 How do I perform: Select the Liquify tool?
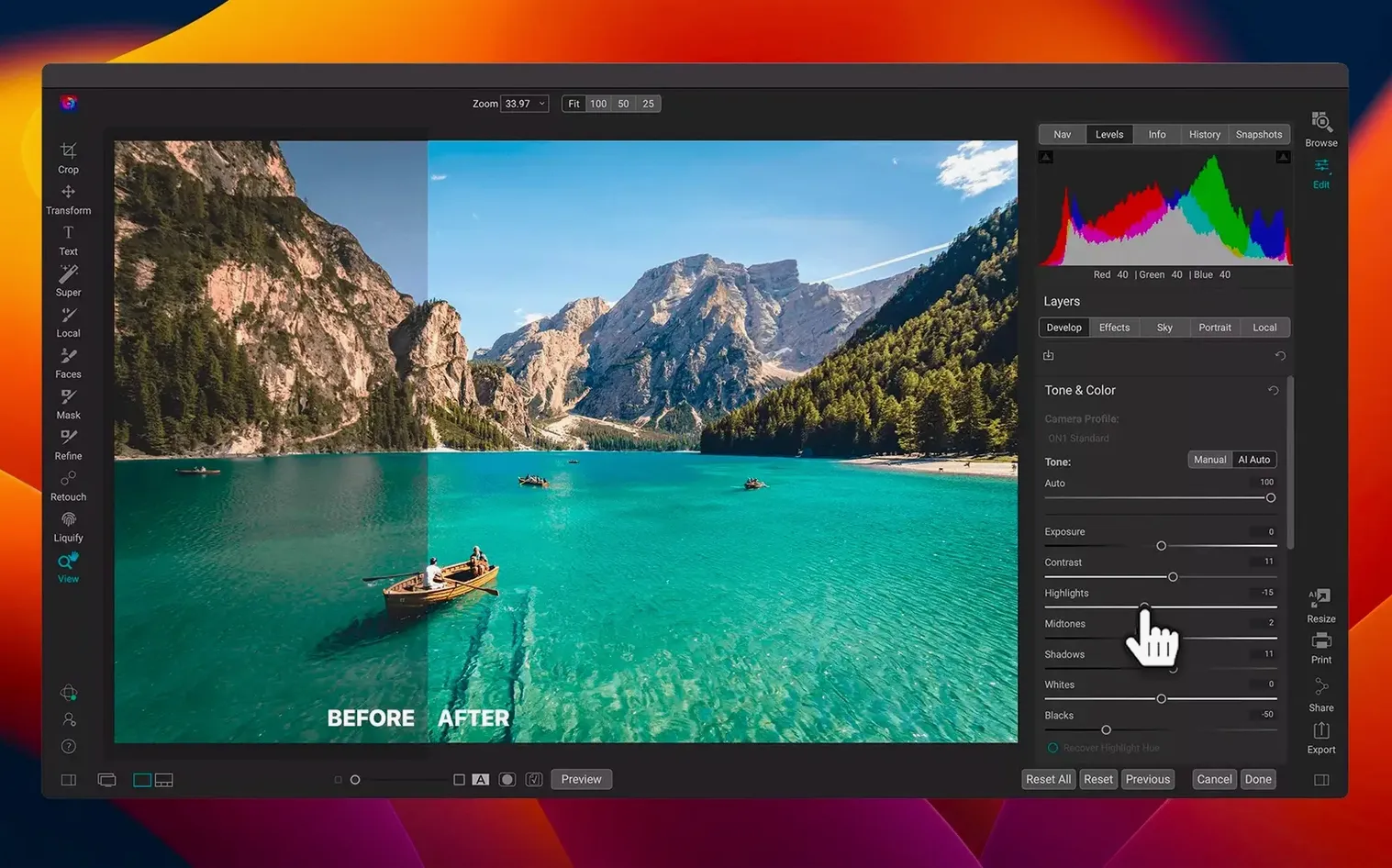pos(68,527)
